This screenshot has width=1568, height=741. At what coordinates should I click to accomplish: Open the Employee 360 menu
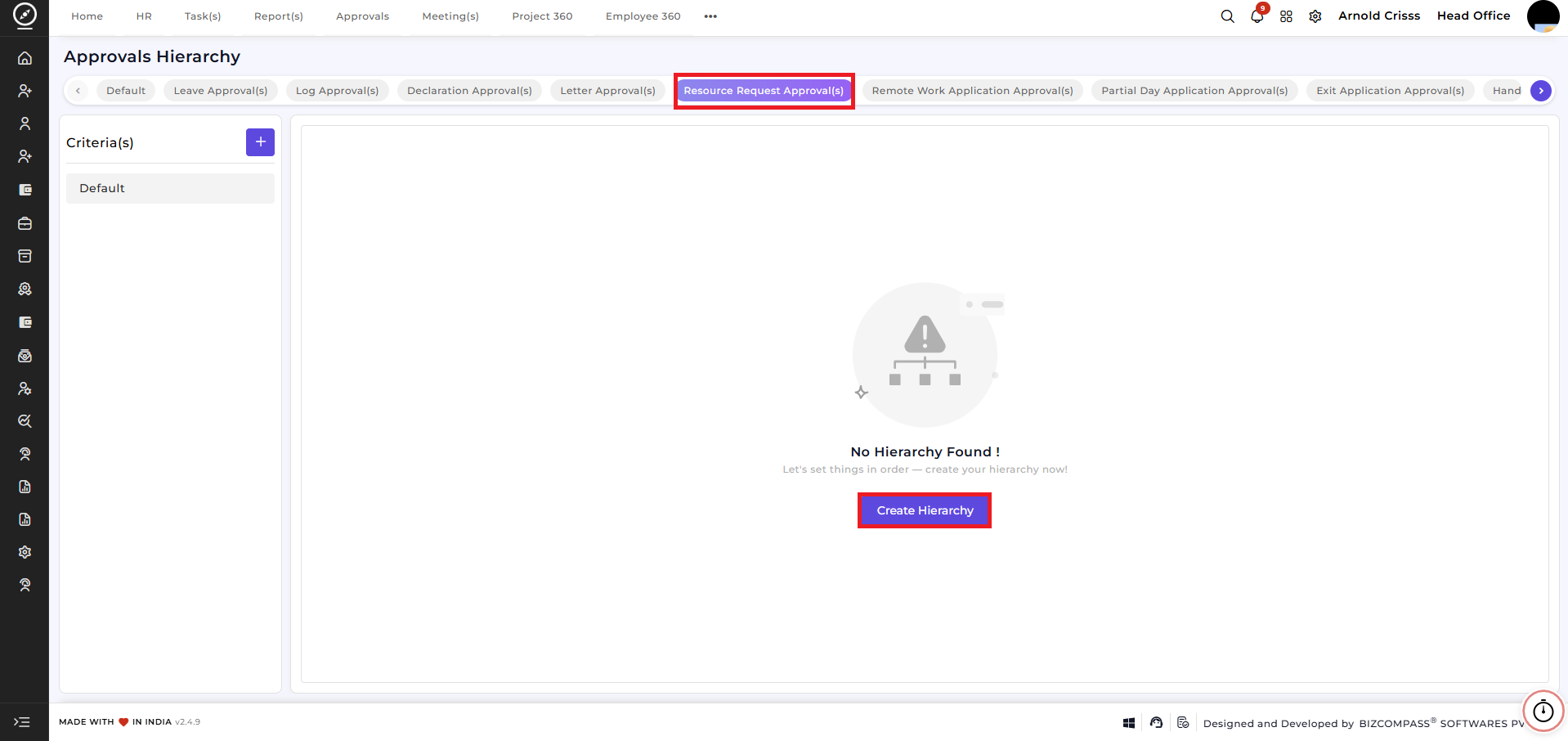pos(643,16)
